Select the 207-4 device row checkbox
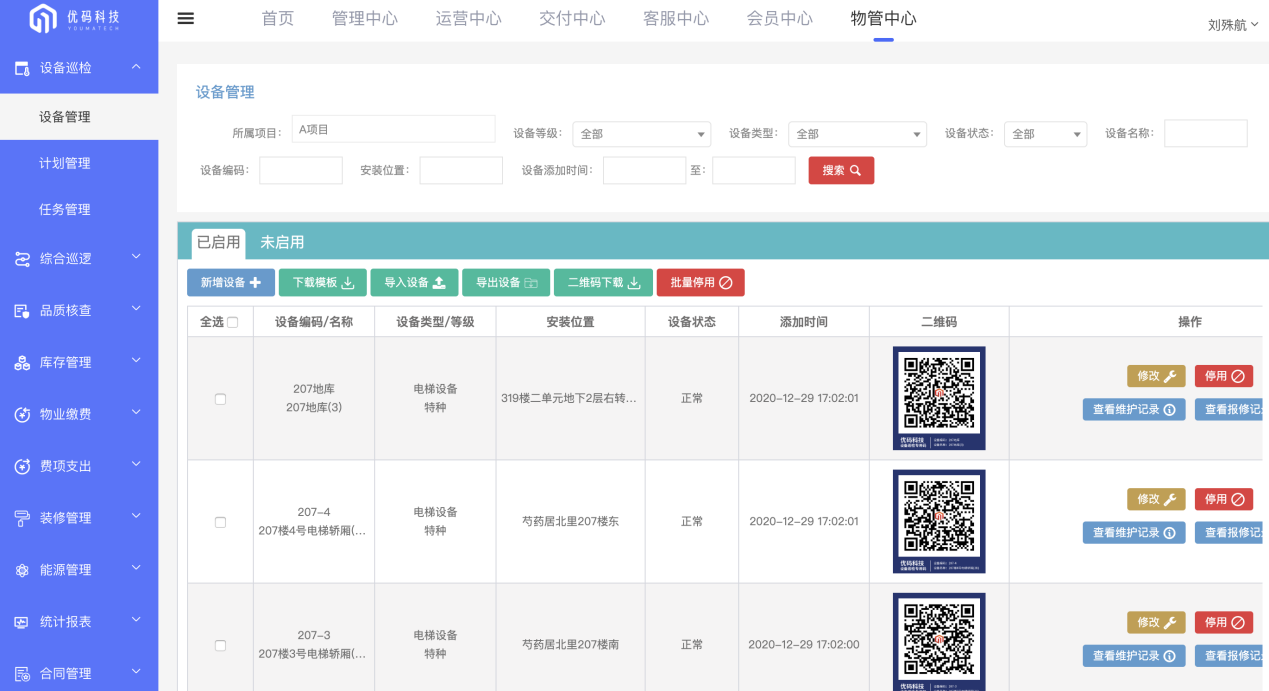 tap(220, 522)
